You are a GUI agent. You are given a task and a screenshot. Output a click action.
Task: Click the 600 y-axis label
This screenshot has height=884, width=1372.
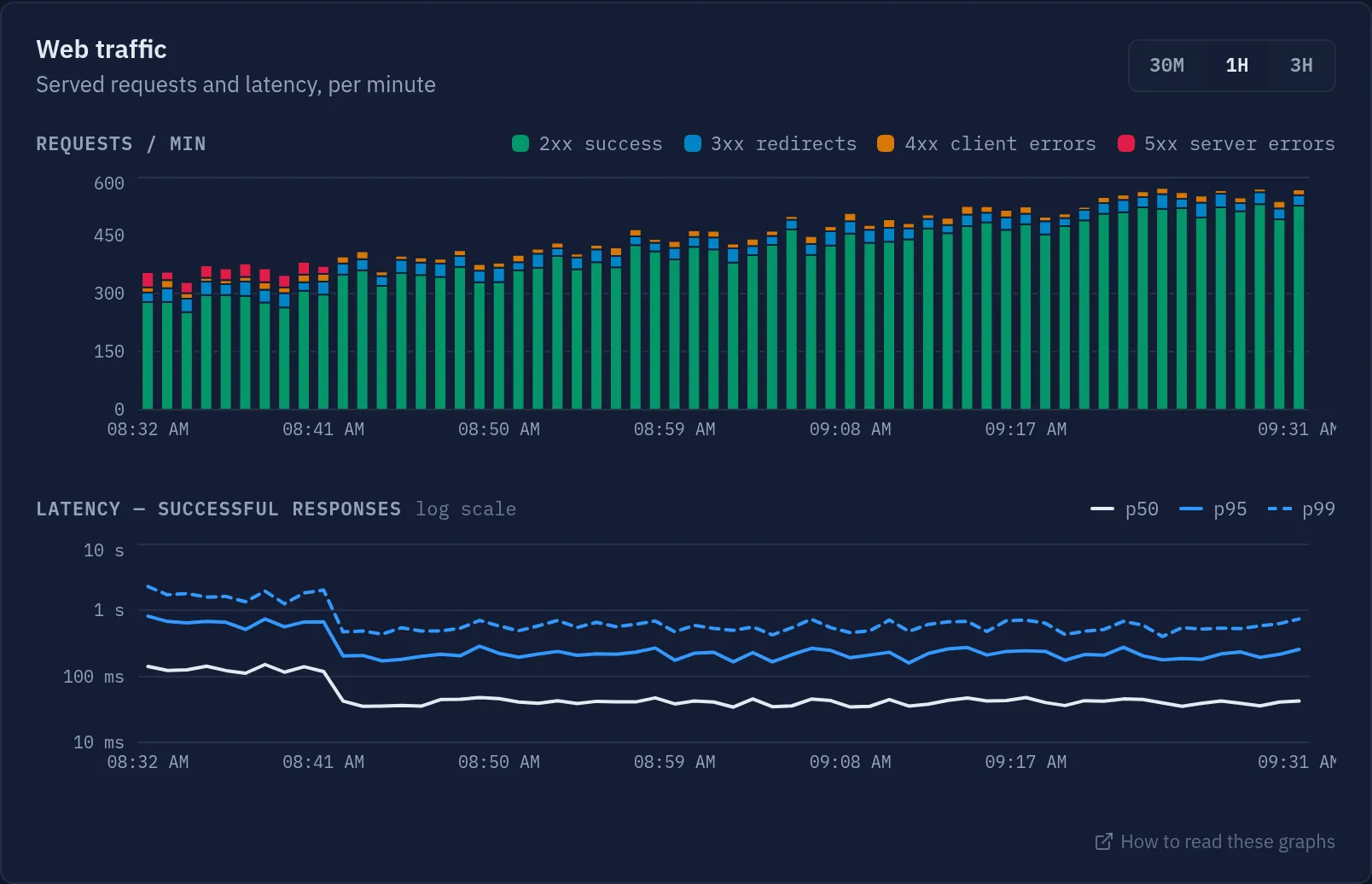[109, 183]
